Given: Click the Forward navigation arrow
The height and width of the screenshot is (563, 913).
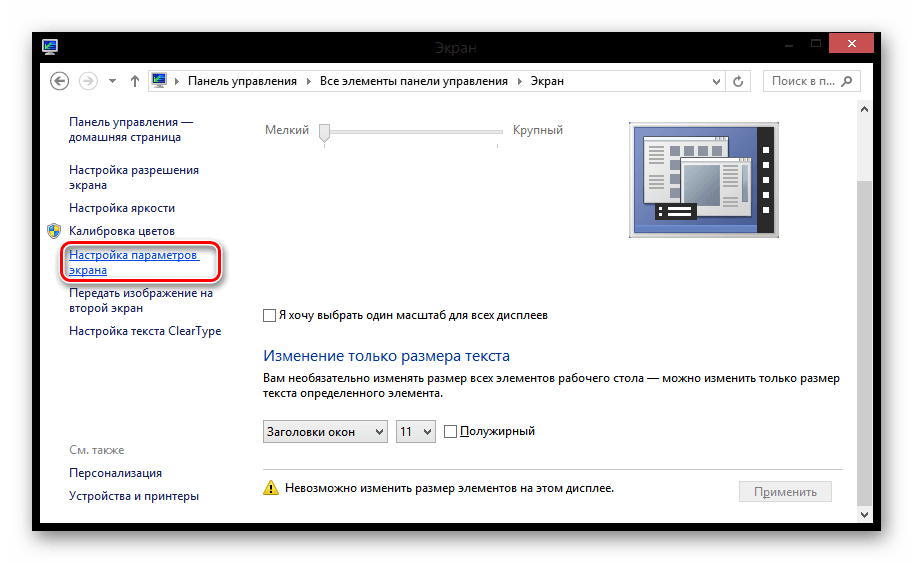Looking at the screenshot, I should 88,81.
